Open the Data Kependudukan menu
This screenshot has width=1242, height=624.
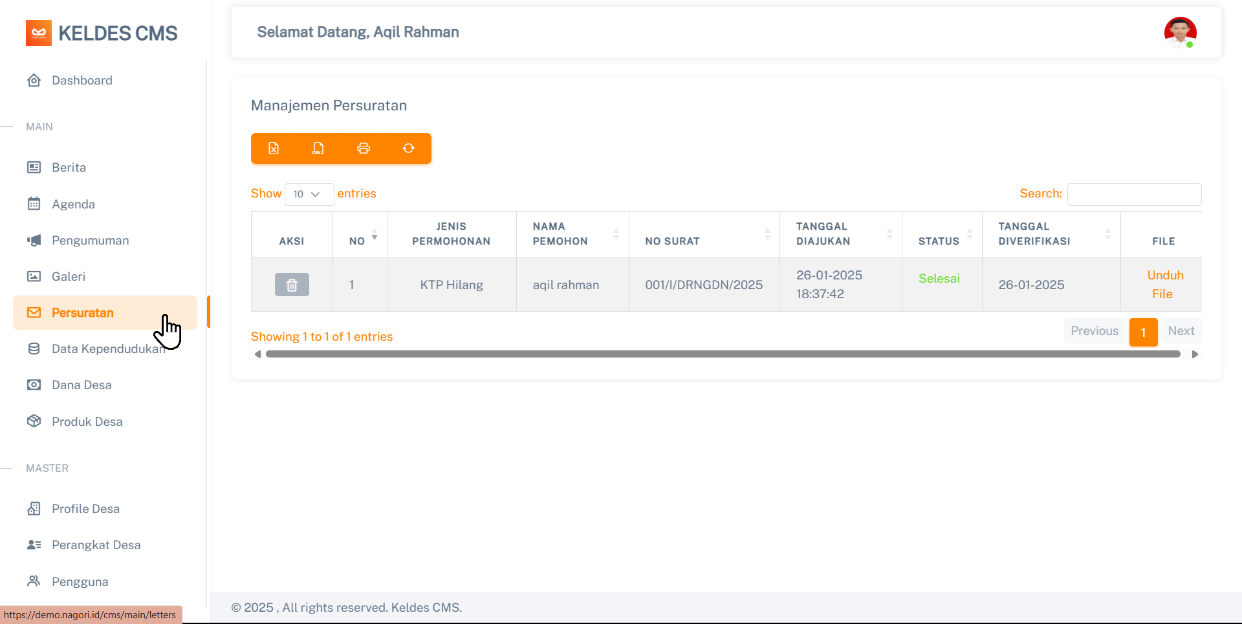(107, 348)
